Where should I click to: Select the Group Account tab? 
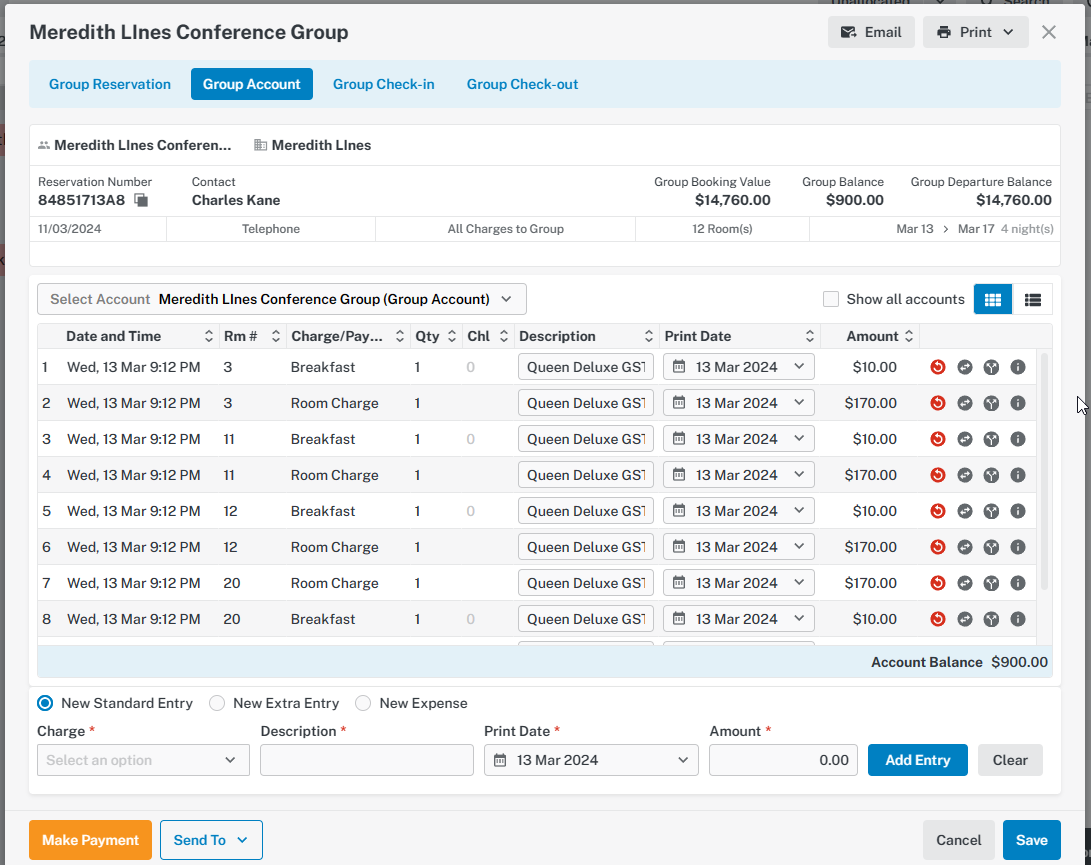[x=252, y=84]
